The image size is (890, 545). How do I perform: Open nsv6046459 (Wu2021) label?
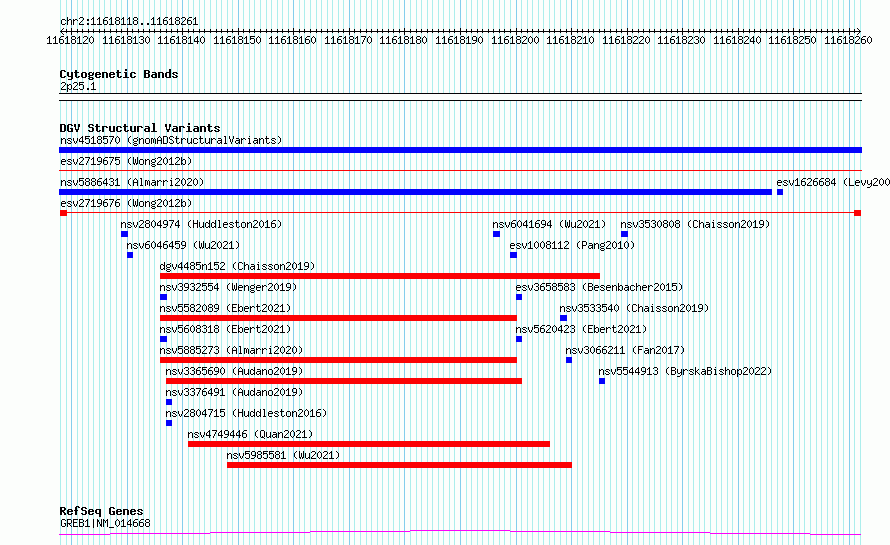coord(183,245)
